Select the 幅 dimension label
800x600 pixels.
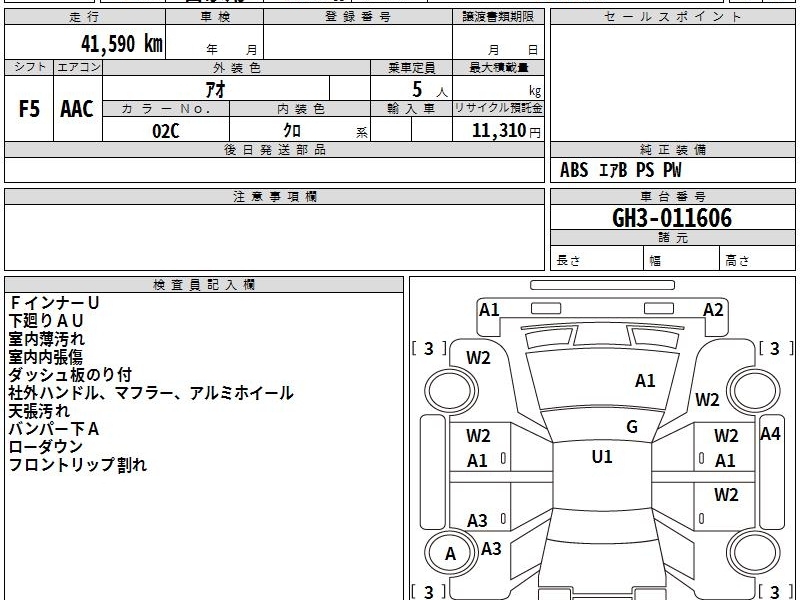(655, 261)
